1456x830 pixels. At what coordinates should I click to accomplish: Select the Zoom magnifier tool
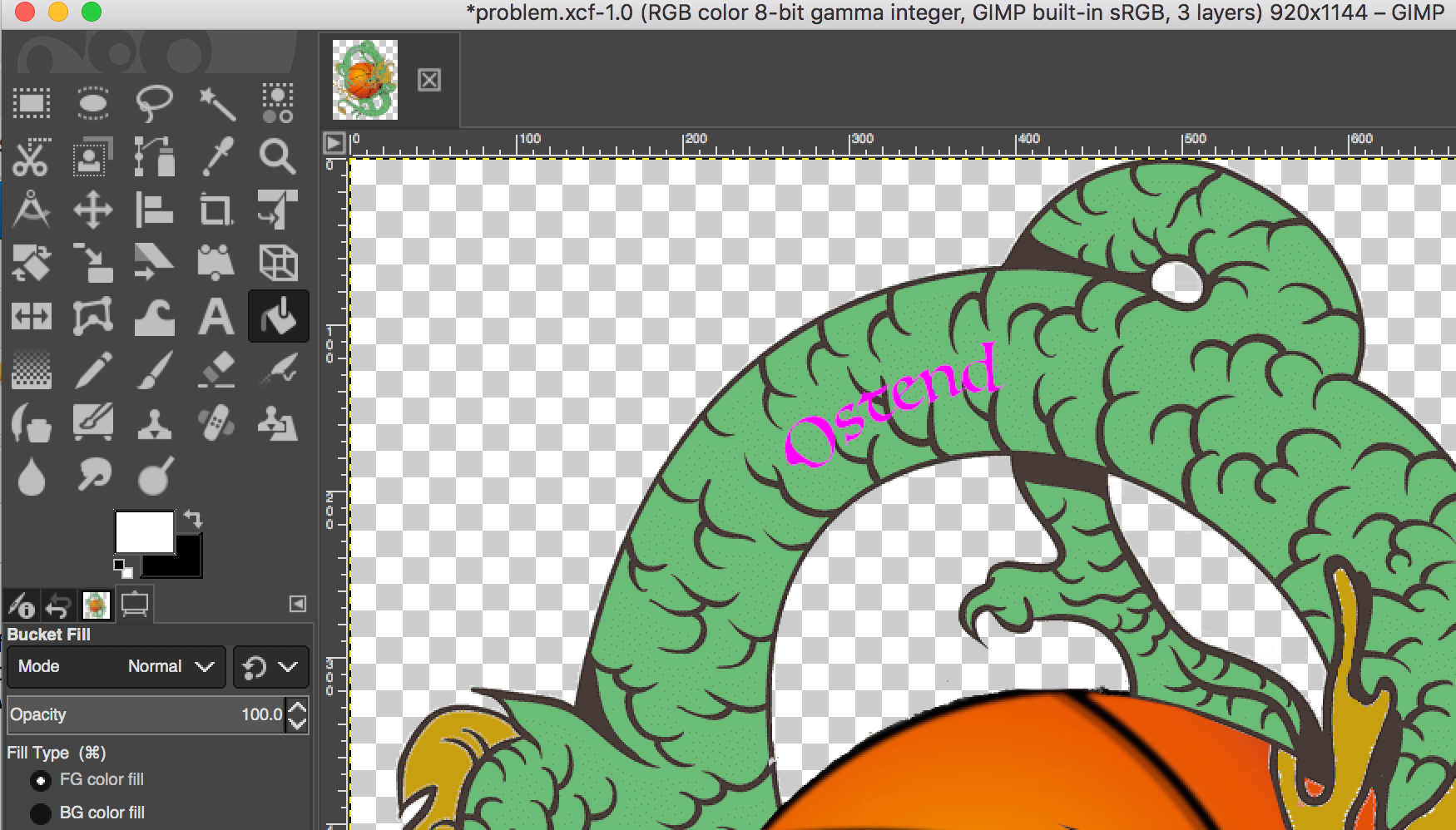point(278,156)
